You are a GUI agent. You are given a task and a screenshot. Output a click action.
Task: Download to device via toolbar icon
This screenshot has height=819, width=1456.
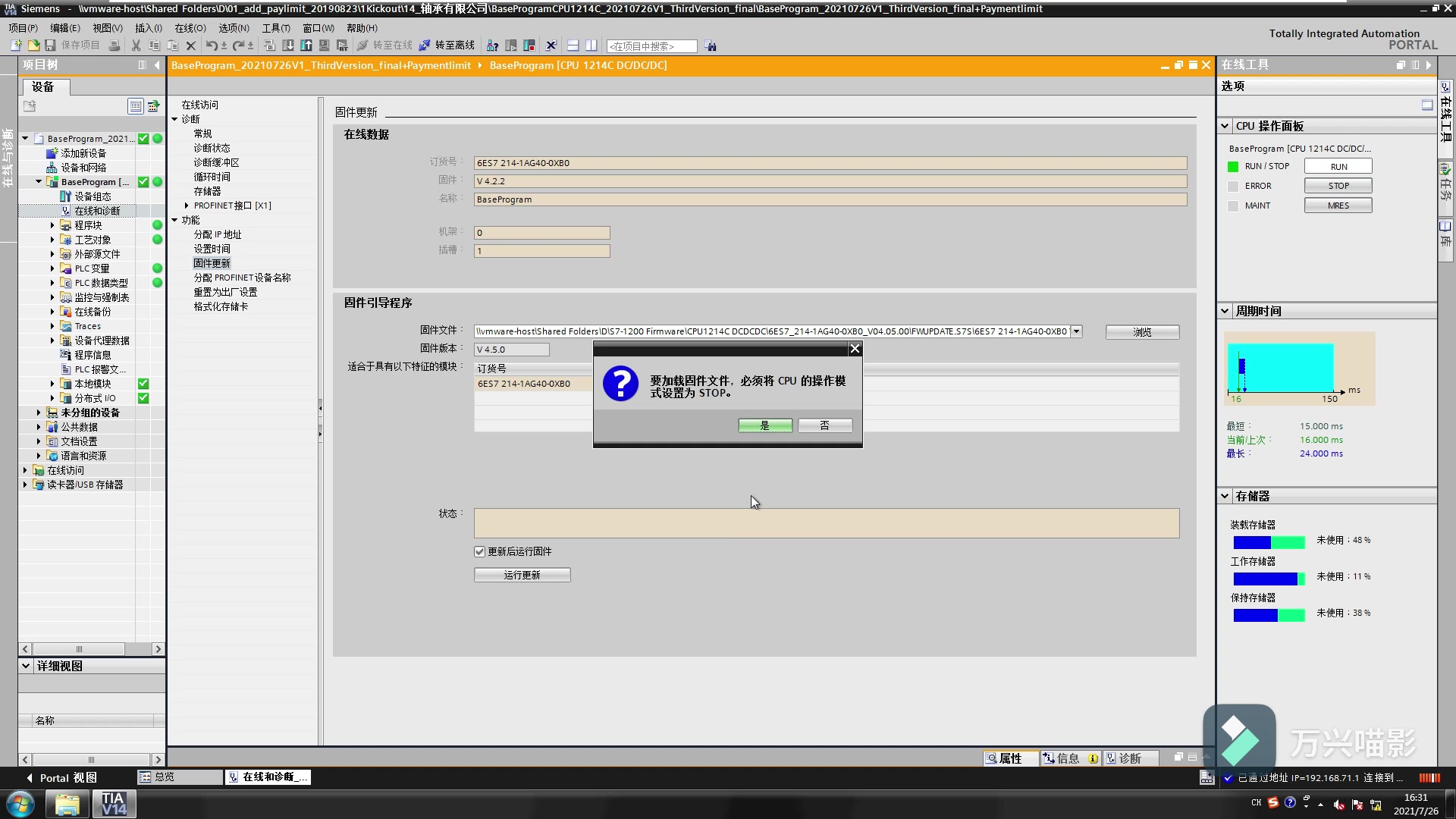click(x=288, y=45)
